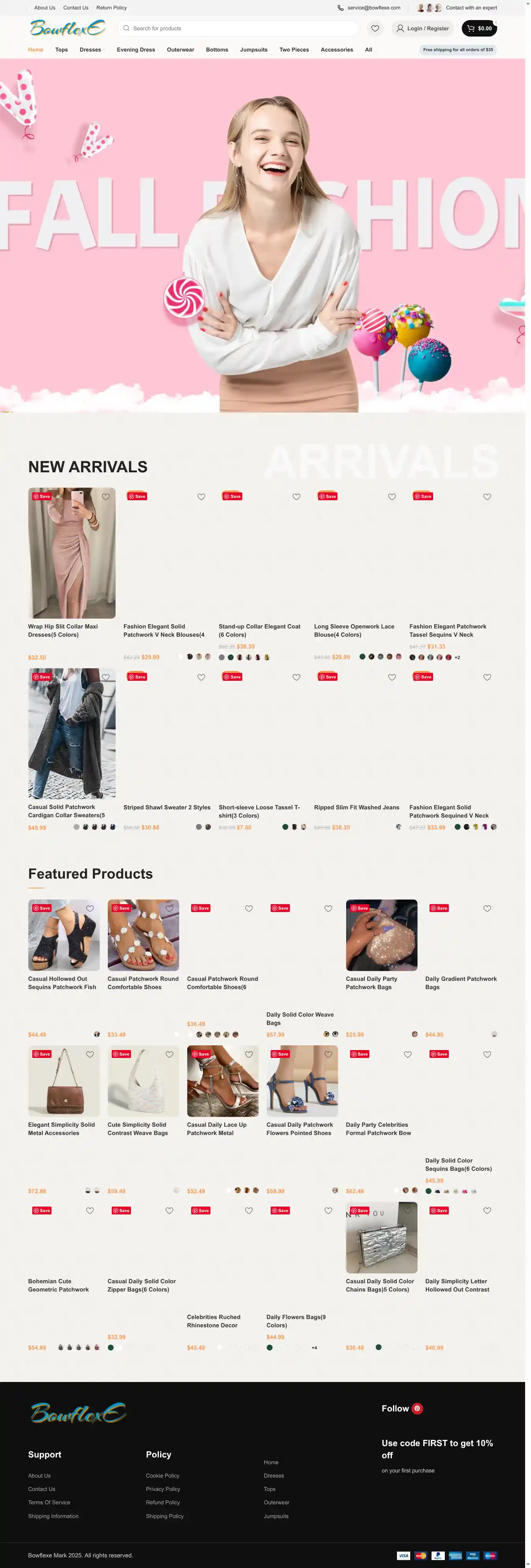Open the Outerwear navigation tab
Viewport: 531px width, 1568px height.
point(180,50)
